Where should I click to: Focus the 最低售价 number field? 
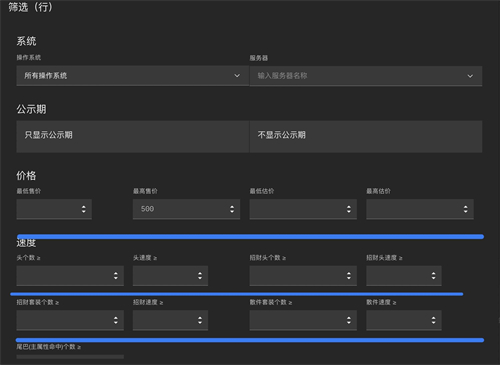(x=54, y=209)
